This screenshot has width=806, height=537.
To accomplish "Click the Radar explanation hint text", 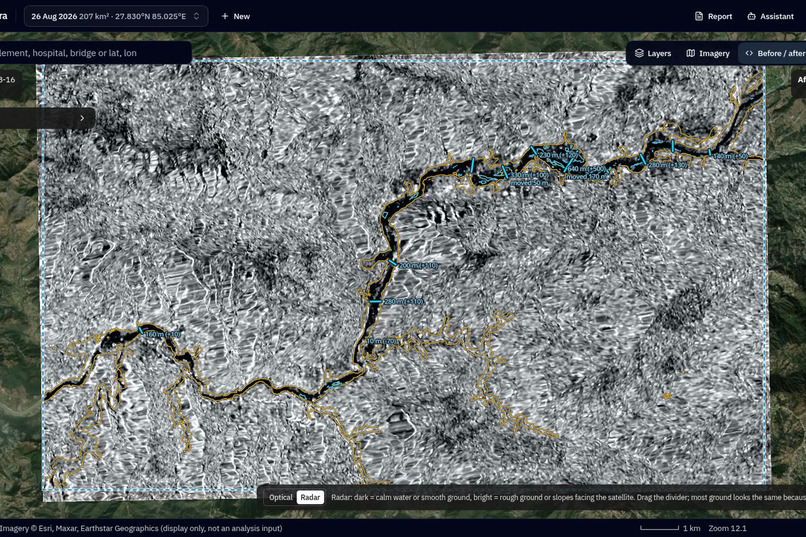I will pos(568,497).
